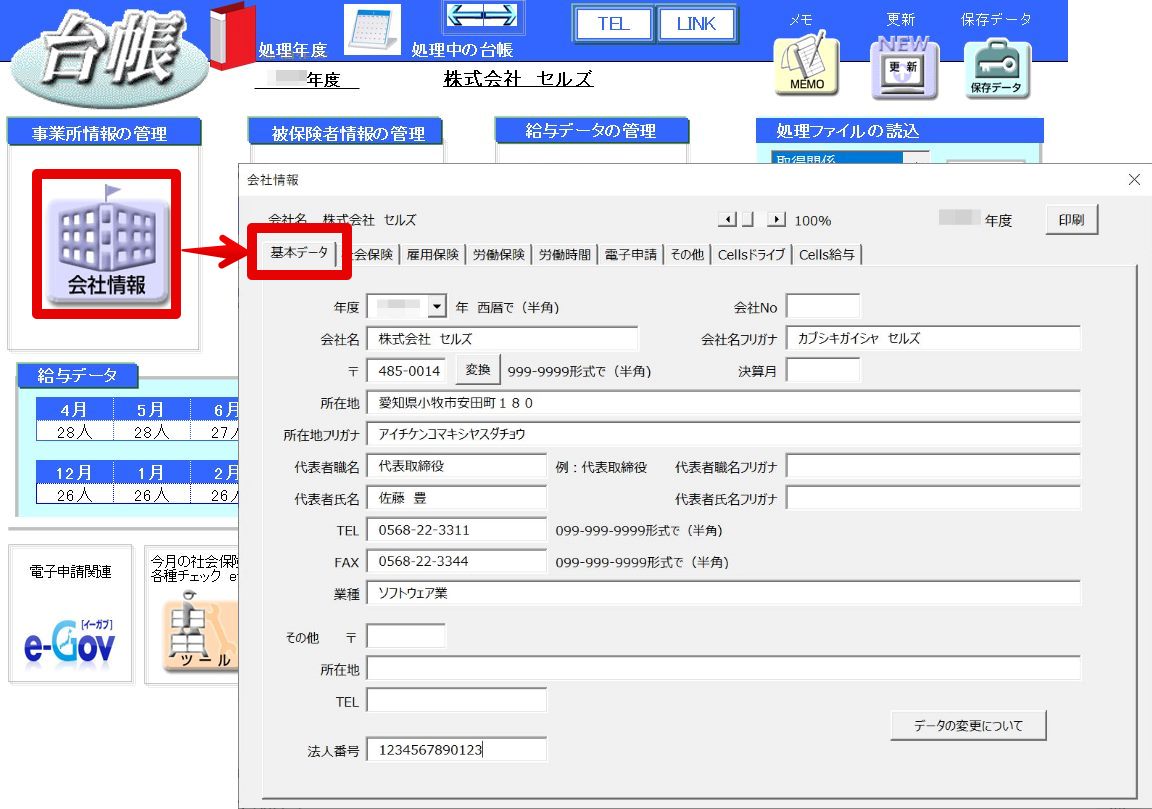
Task: Click the 決算月 input field
Action: click(823, 370)
